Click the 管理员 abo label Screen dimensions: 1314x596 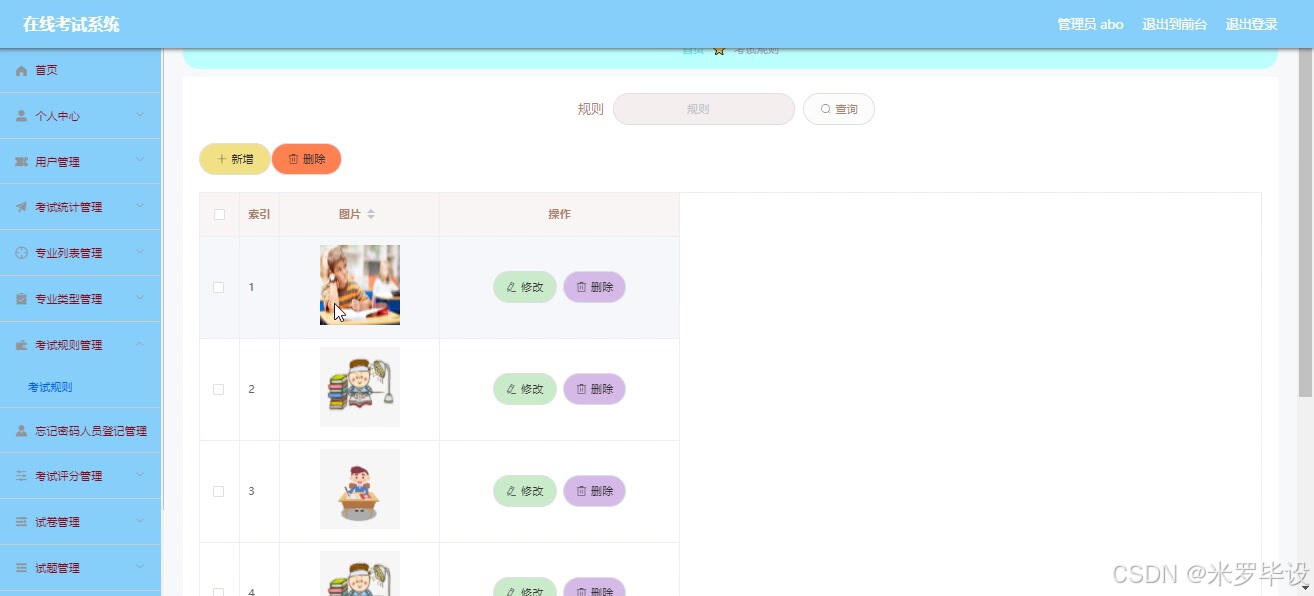pyautogui.click(x=1091, y=24)
